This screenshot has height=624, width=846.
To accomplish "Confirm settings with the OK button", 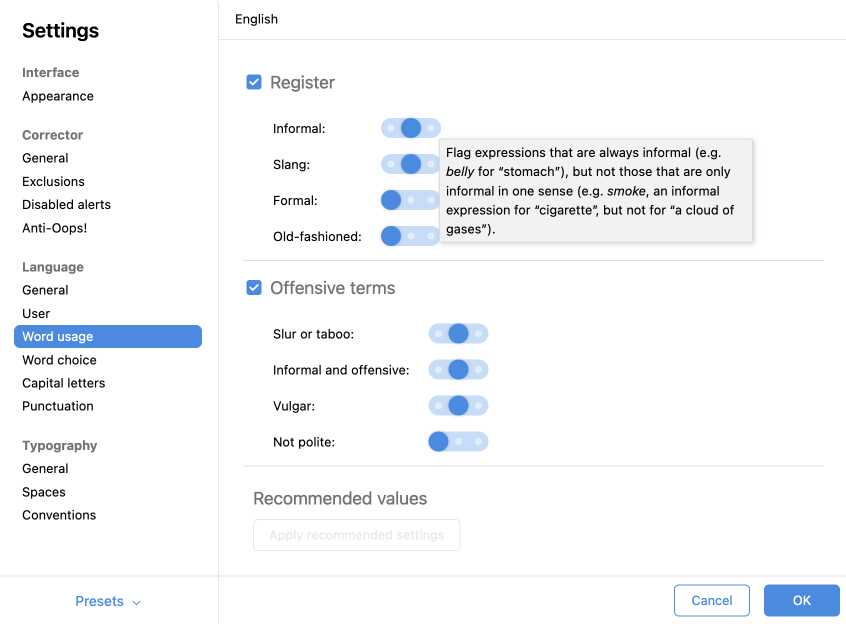I will (x=802, y=600).
